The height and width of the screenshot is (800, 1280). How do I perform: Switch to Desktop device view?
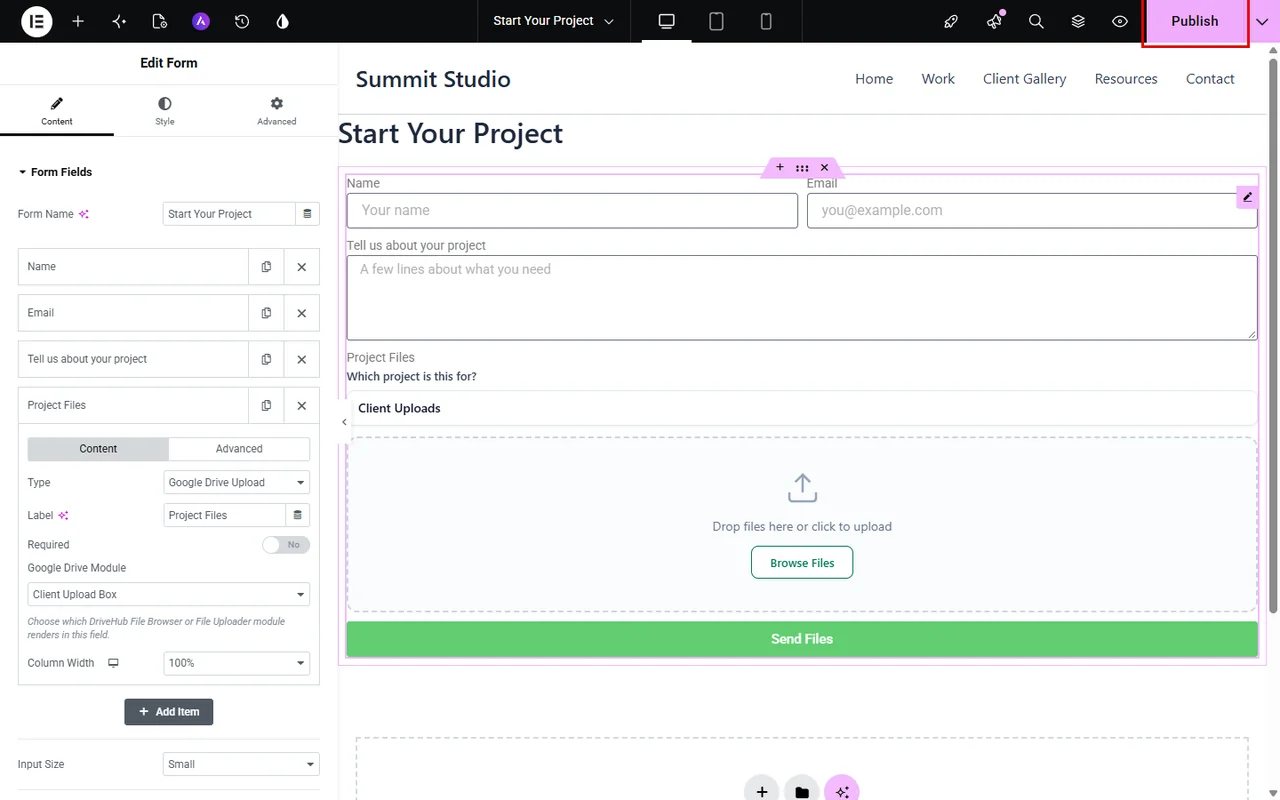[x=667, y=21]
